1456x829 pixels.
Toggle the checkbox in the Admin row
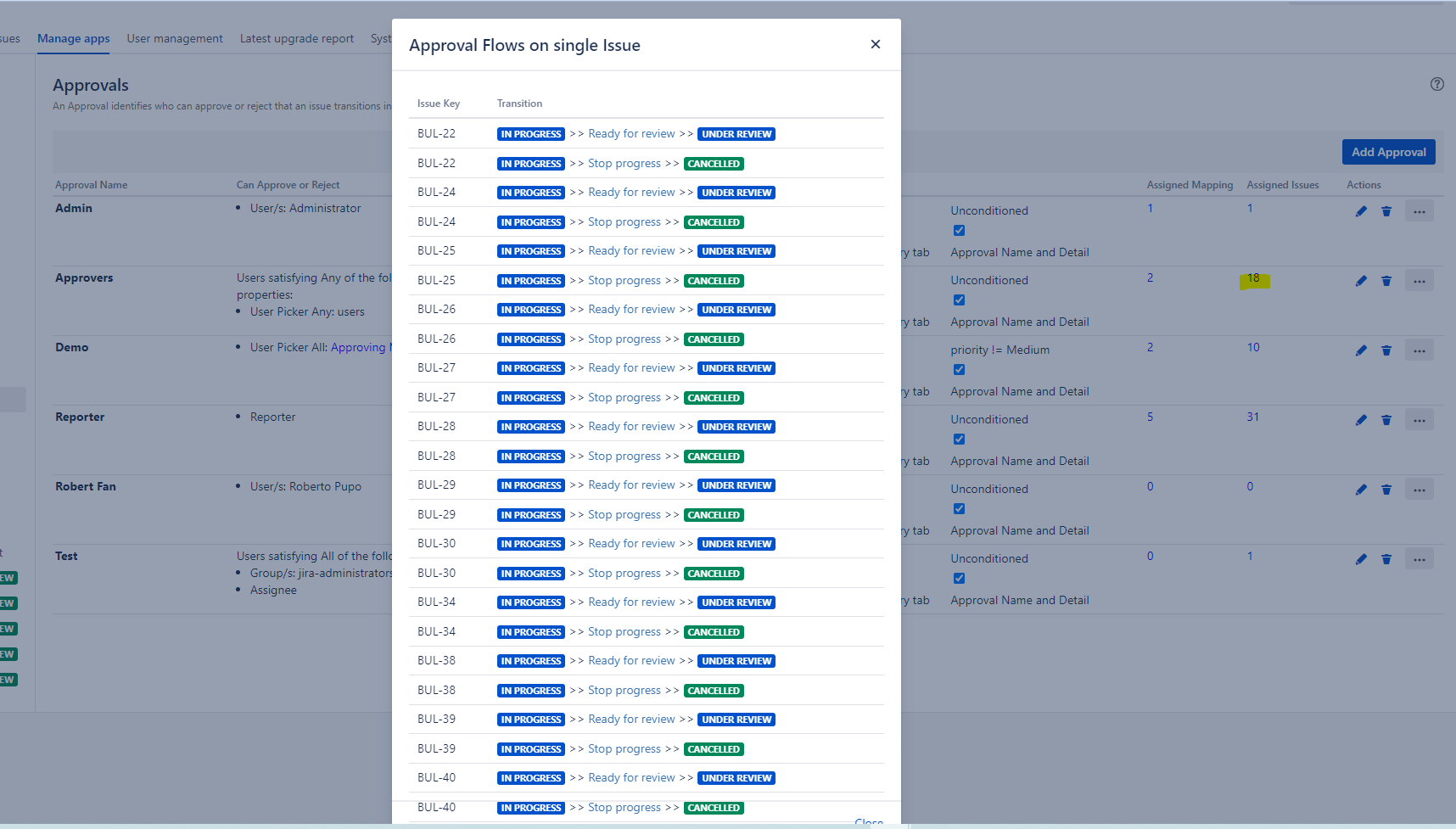(x=959, y=231)
